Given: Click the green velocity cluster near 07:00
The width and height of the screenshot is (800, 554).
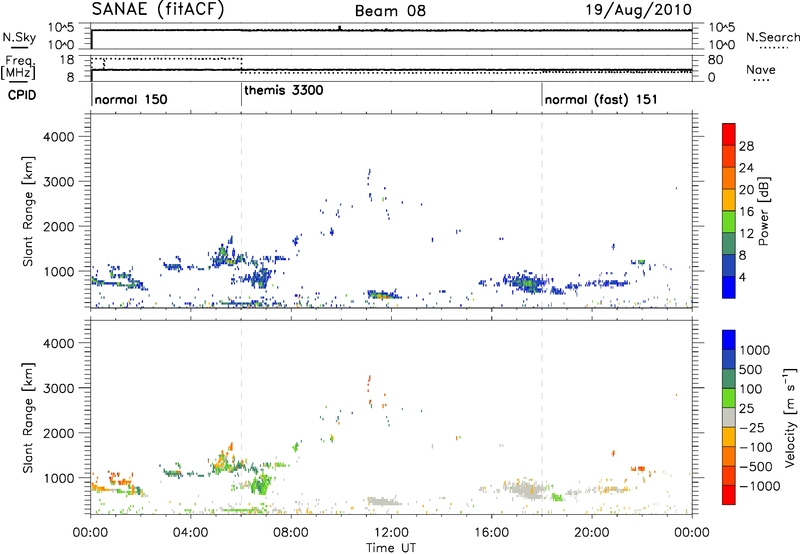Looking at the screenshot, I should tap(262, 483).
